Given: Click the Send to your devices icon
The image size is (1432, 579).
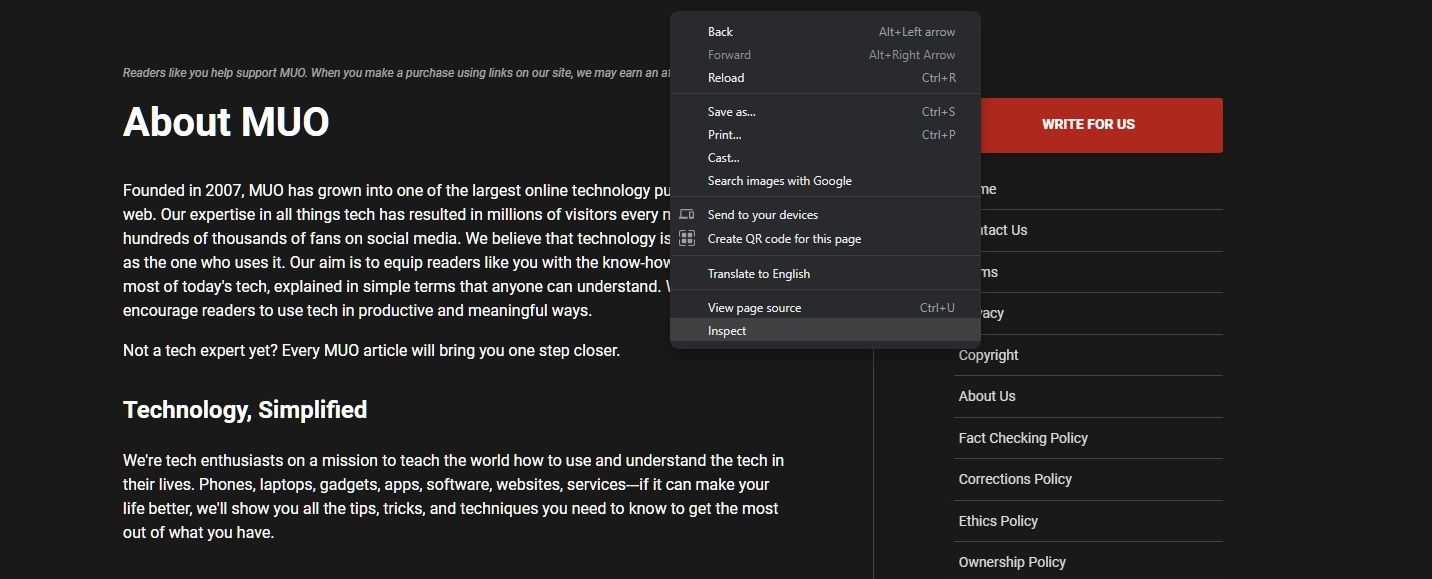Looking at the screenshot, I should pos(687,215).
